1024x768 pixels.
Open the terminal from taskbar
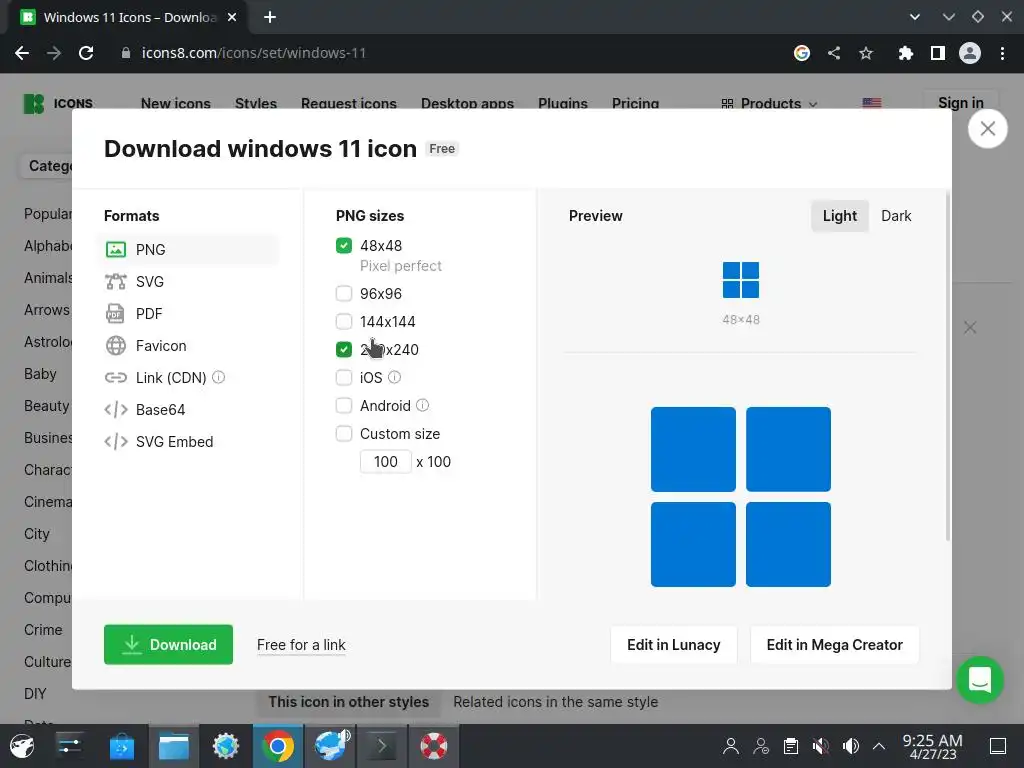click(x=382, y=746)
